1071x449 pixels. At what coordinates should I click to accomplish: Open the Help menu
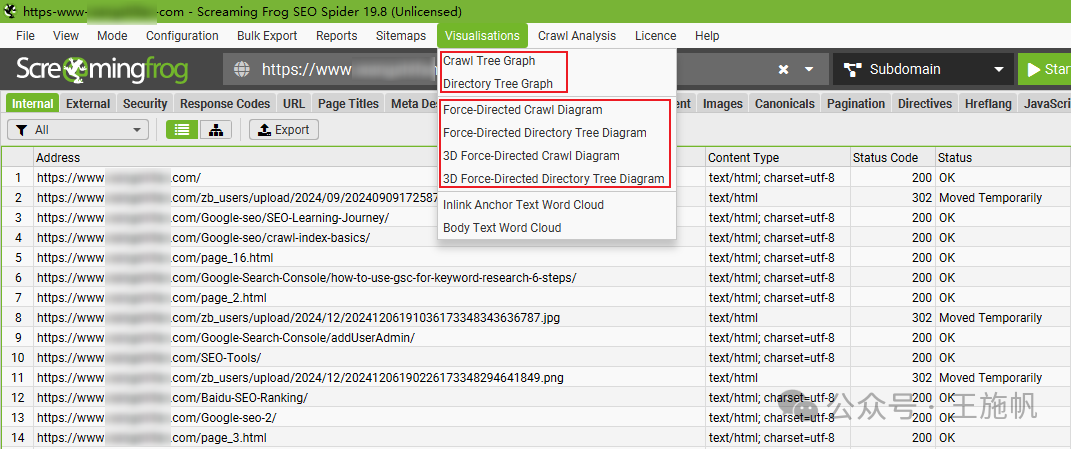[707, 36]
